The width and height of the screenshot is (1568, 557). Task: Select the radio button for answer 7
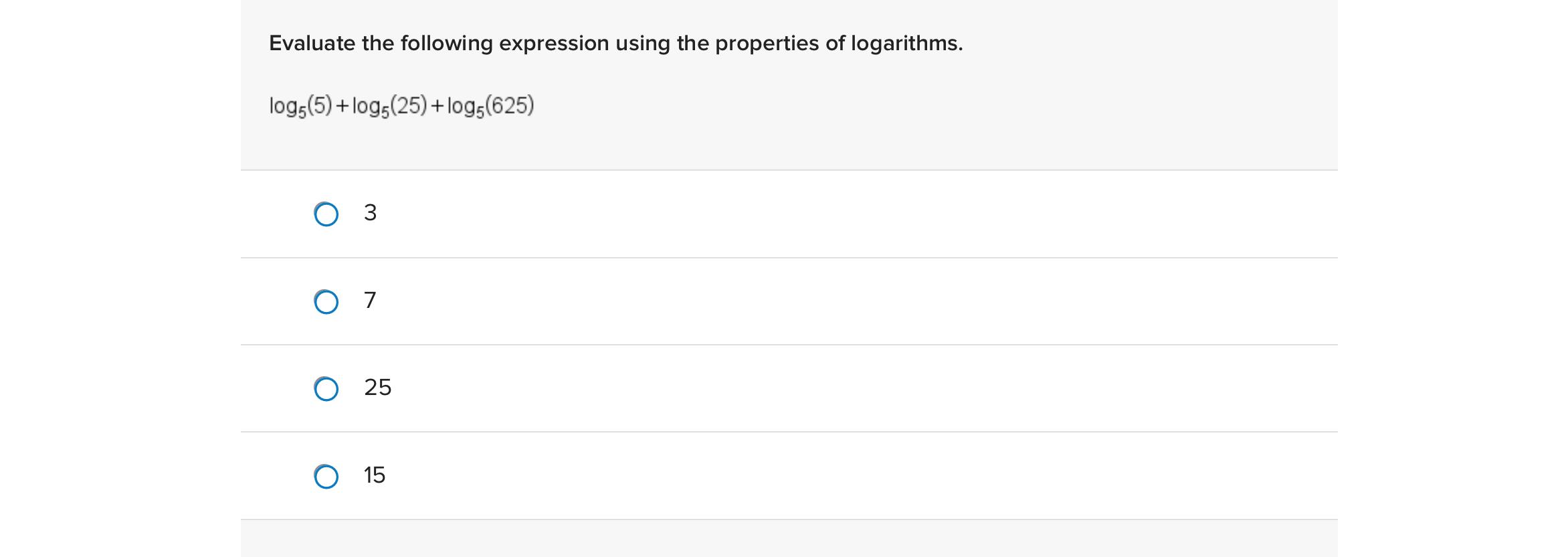click(x=326, y=301)
